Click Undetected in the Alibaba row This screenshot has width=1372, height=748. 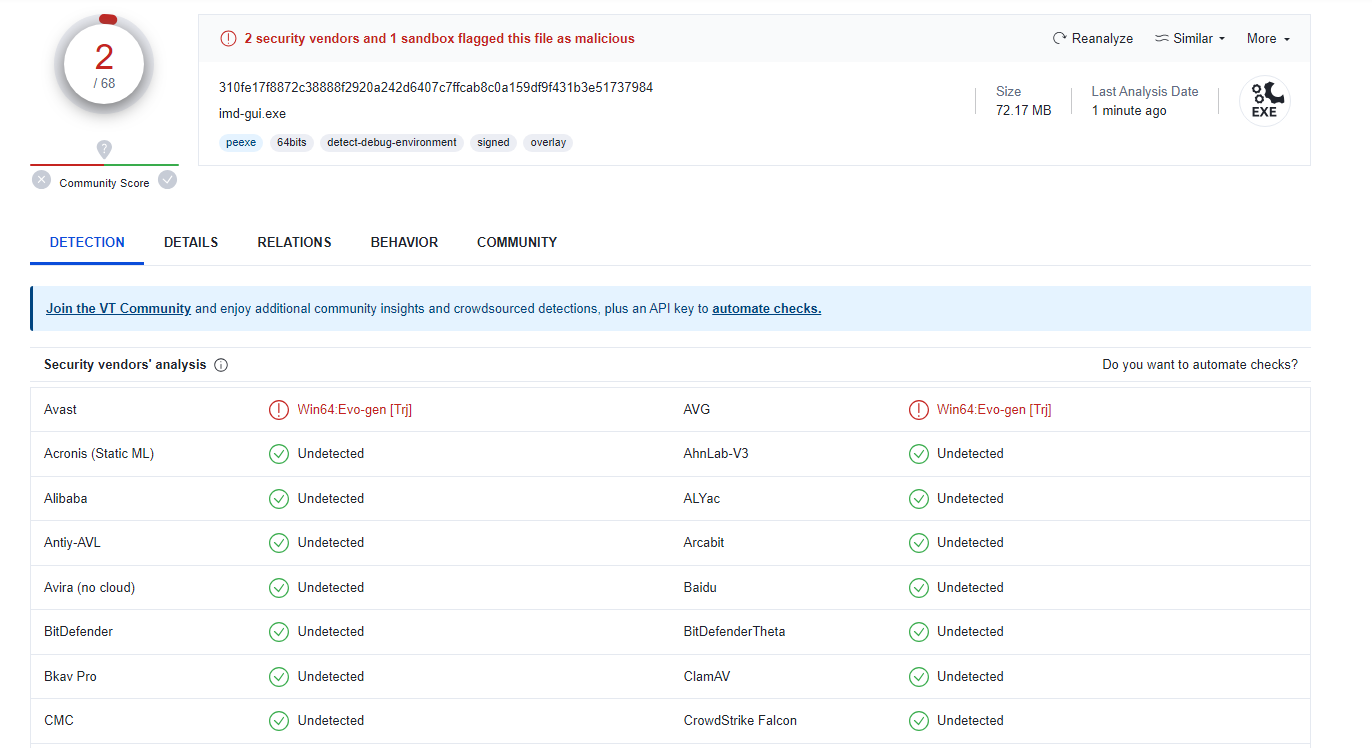(331, 499)
